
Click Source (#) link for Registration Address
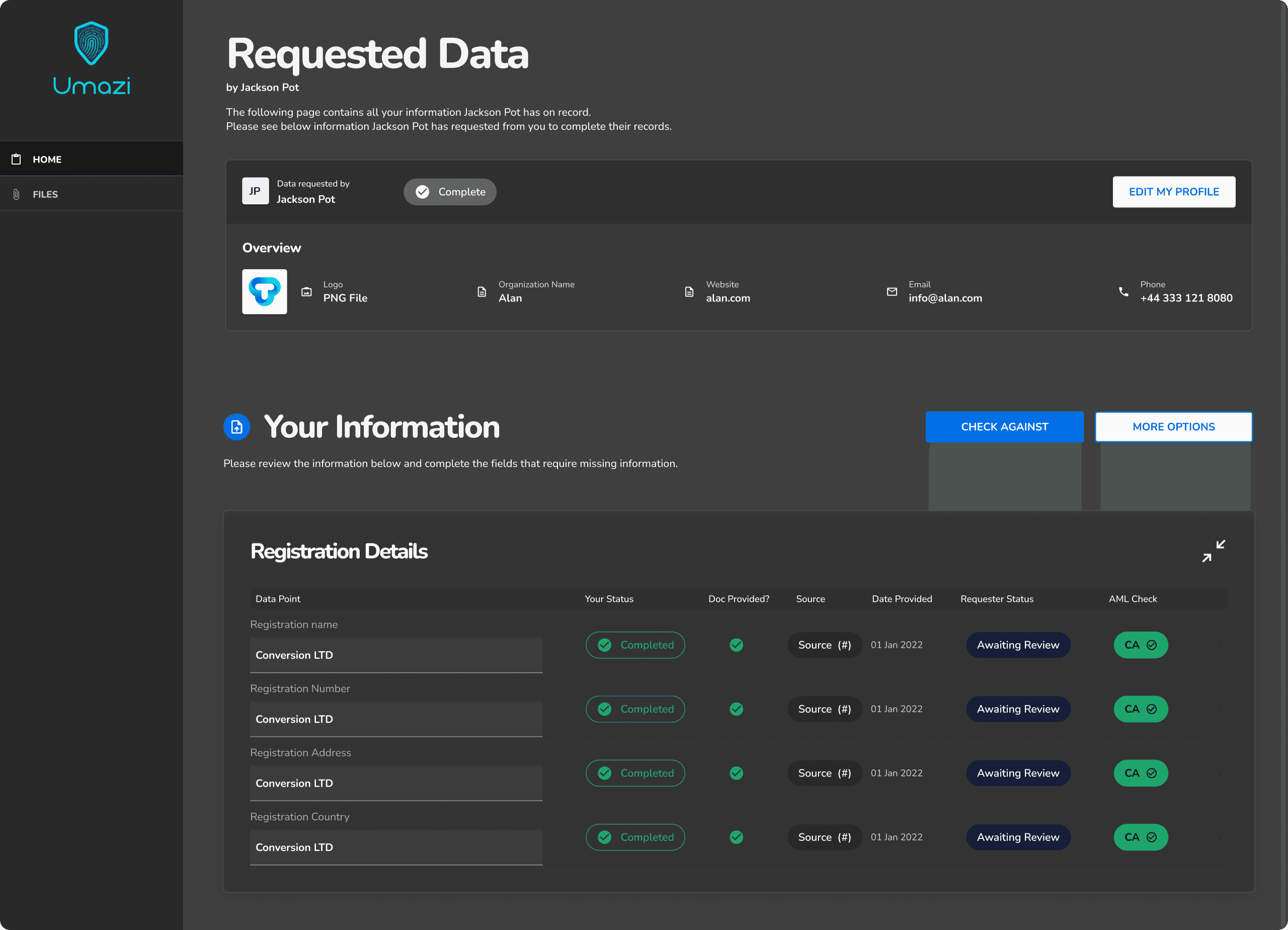coord(824,773)
